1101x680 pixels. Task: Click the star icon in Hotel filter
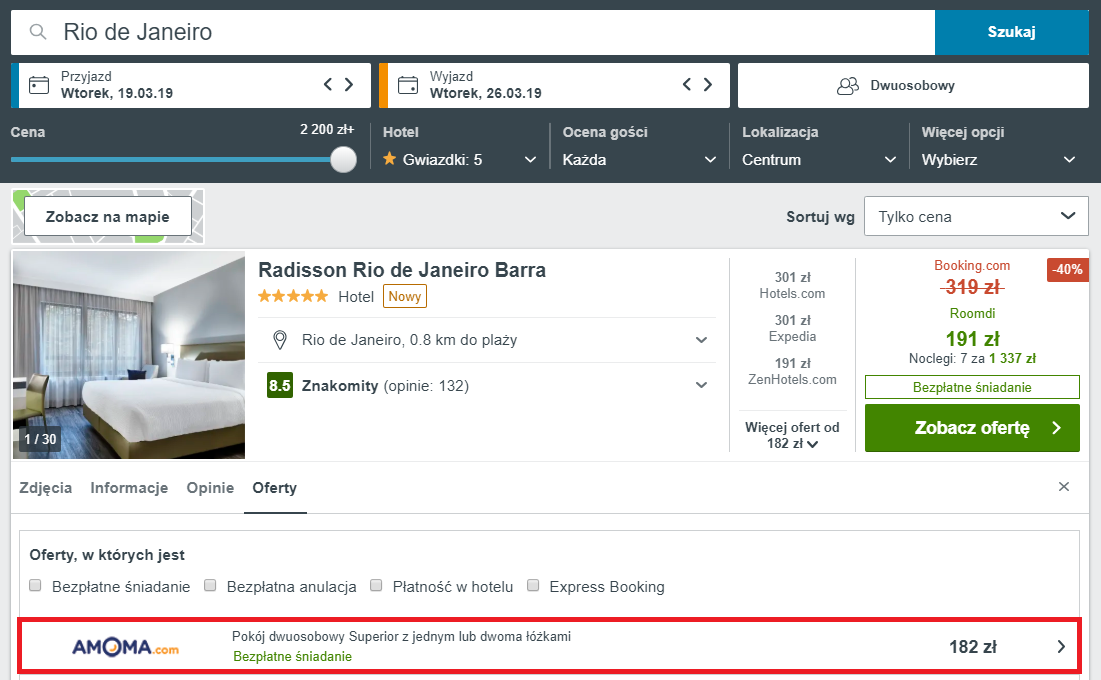[390, 159]
